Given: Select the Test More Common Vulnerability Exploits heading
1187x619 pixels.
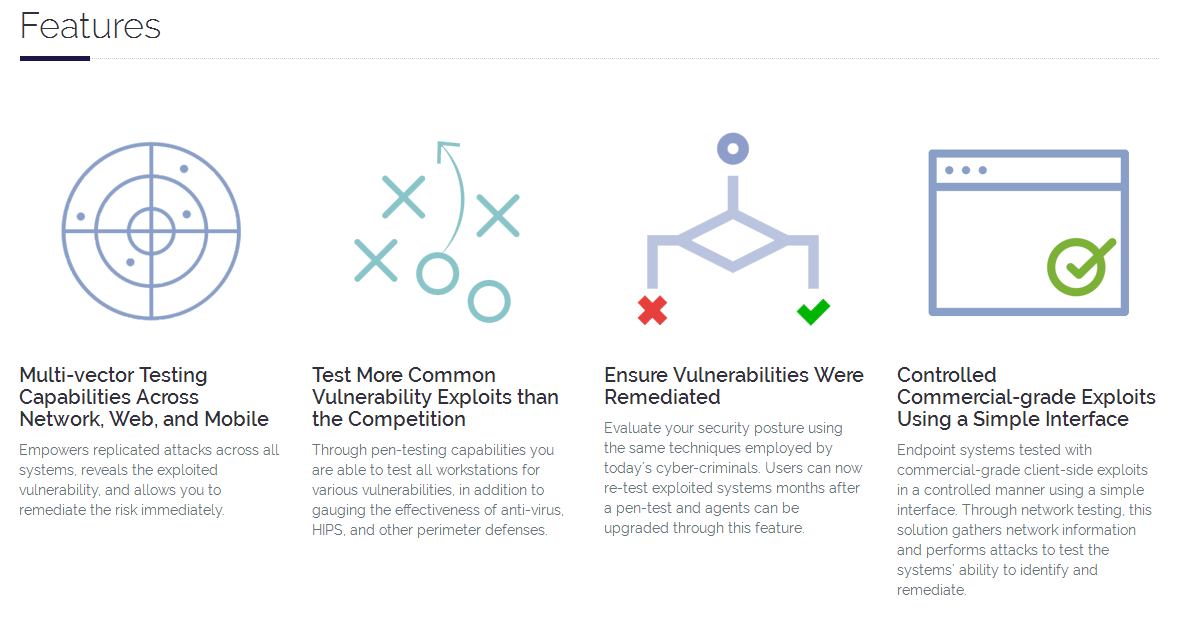Looking at the screenshot, I should coord(435,397).
